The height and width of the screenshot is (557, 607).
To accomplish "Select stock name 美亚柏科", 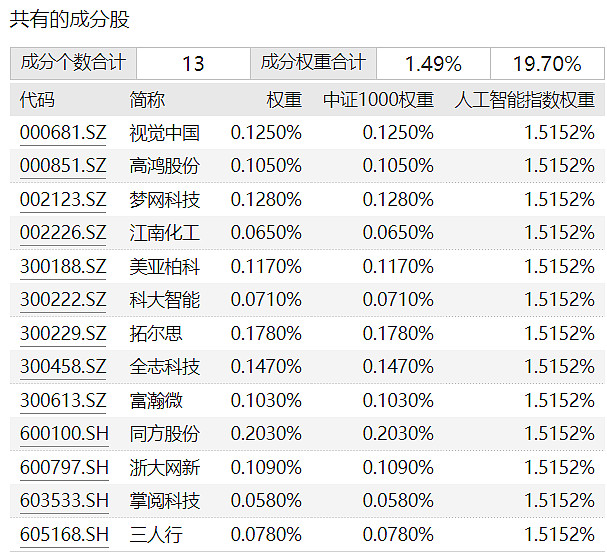I will 165,267.
